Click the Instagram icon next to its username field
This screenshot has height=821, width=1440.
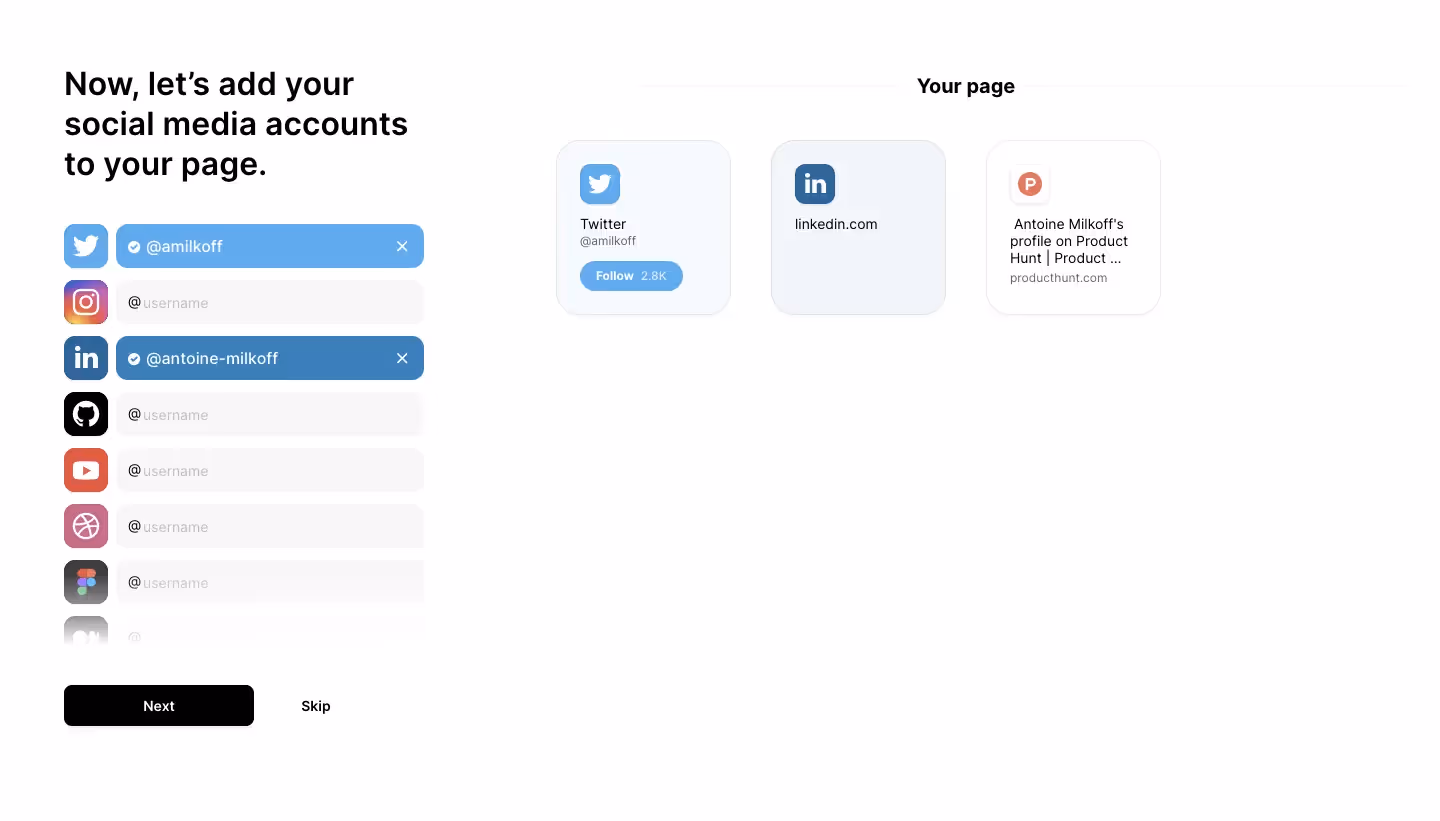(x=85, y=302)
